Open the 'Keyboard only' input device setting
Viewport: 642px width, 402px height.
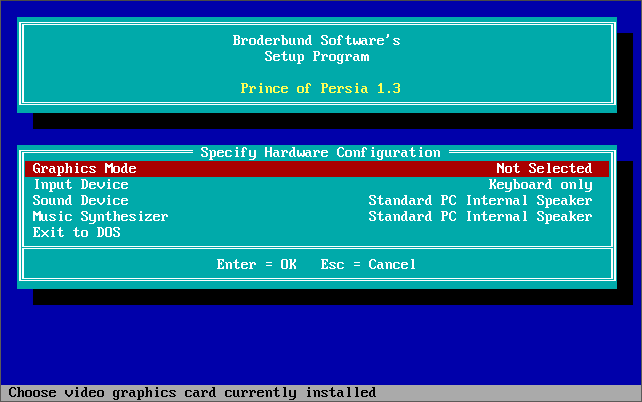point(540,185)
